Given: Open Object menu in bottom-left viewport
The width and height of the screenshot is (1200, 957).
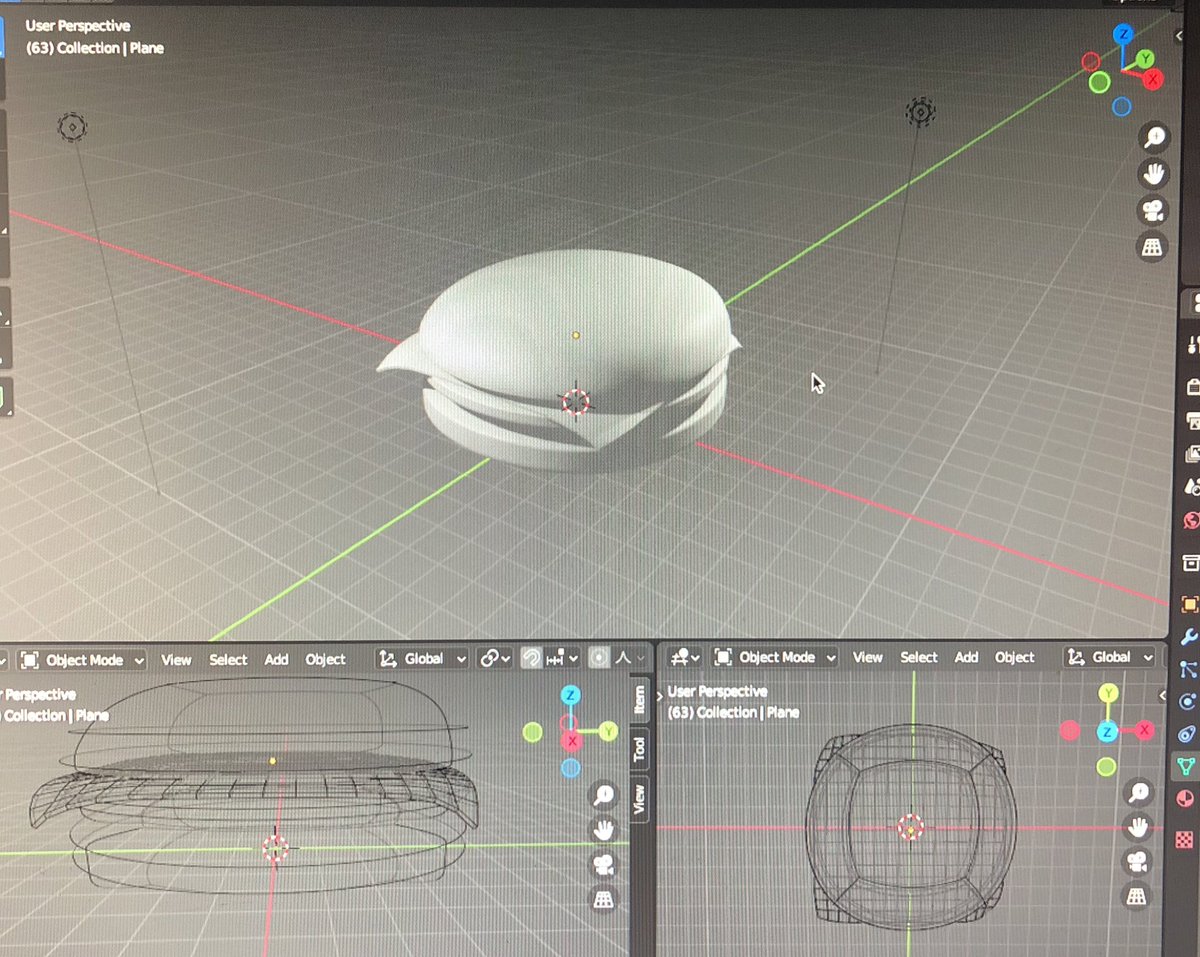Looking at the screenshot, I should 325,659.
